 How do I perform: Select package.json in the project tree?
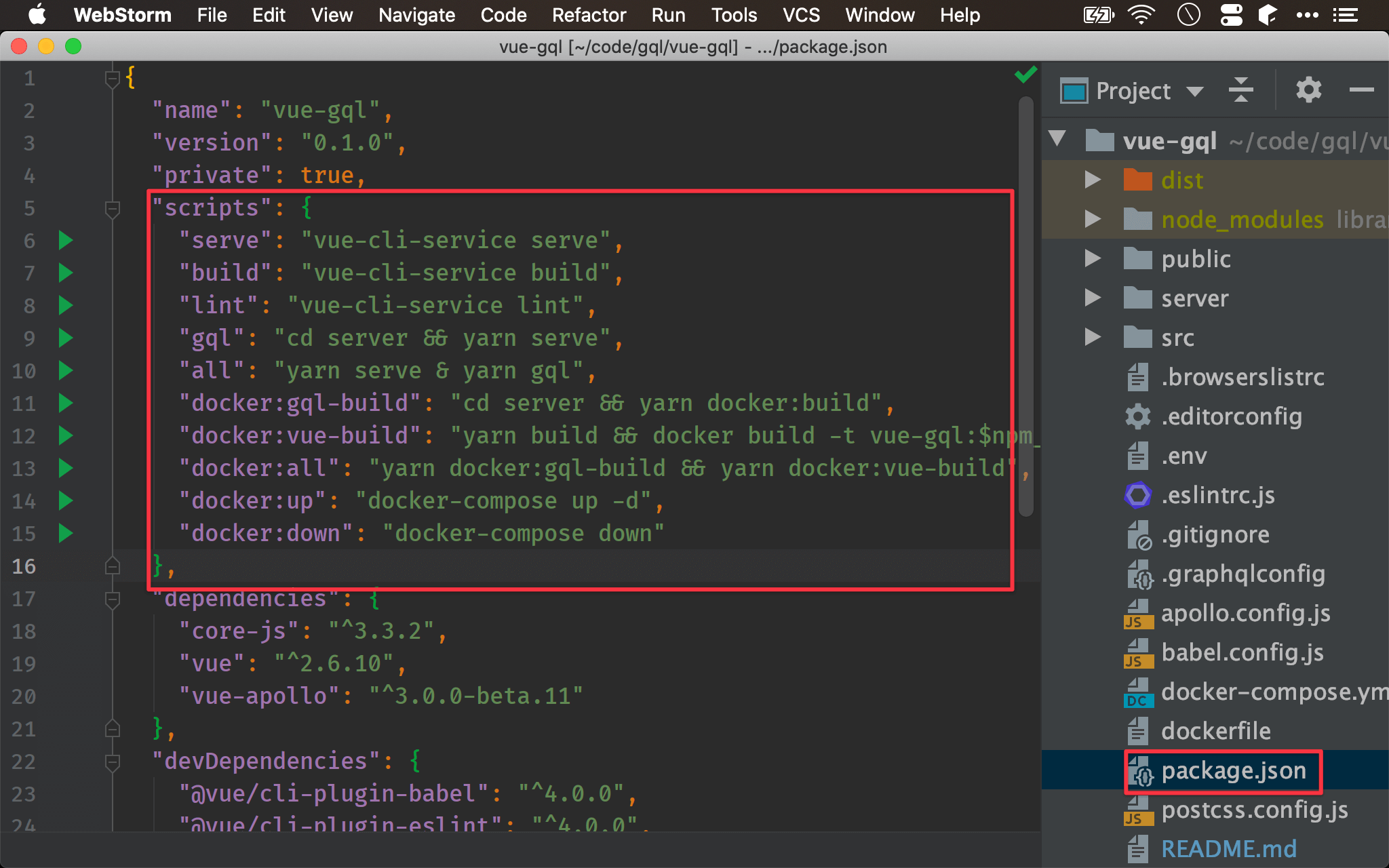(1234, 770)
